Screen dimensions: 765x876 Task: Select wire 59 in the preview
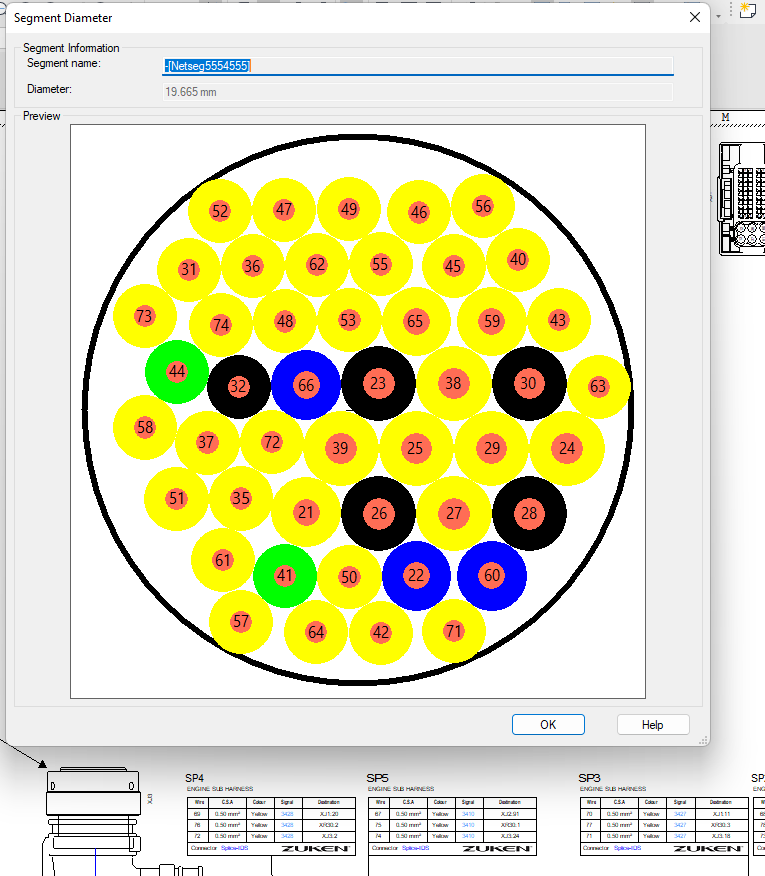click(492, 321)
